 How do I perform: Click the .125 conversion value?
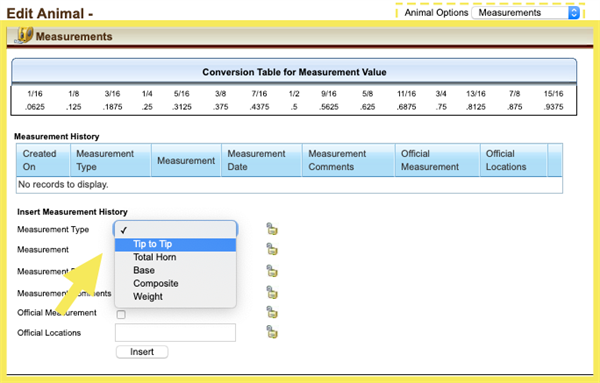pyautogui.click(x=73, y=107)
